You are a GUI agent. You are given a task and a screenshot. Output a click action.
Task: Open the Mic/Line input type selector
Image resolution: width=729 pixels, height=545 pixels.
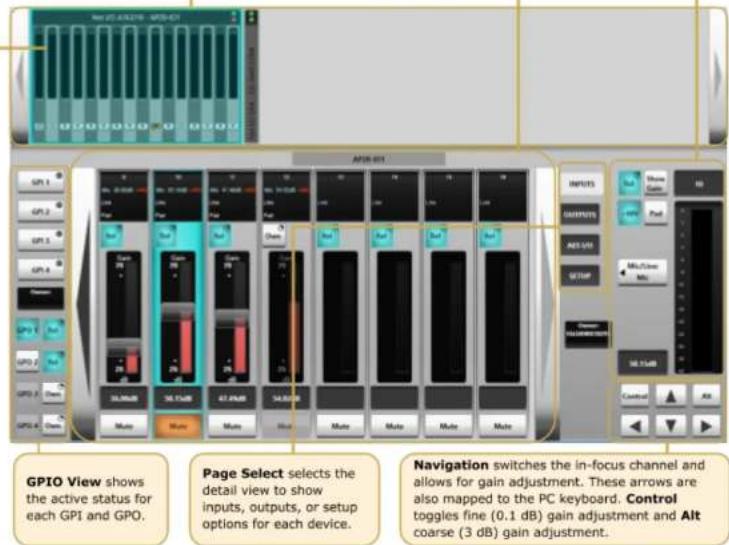[x=643, y=272]
